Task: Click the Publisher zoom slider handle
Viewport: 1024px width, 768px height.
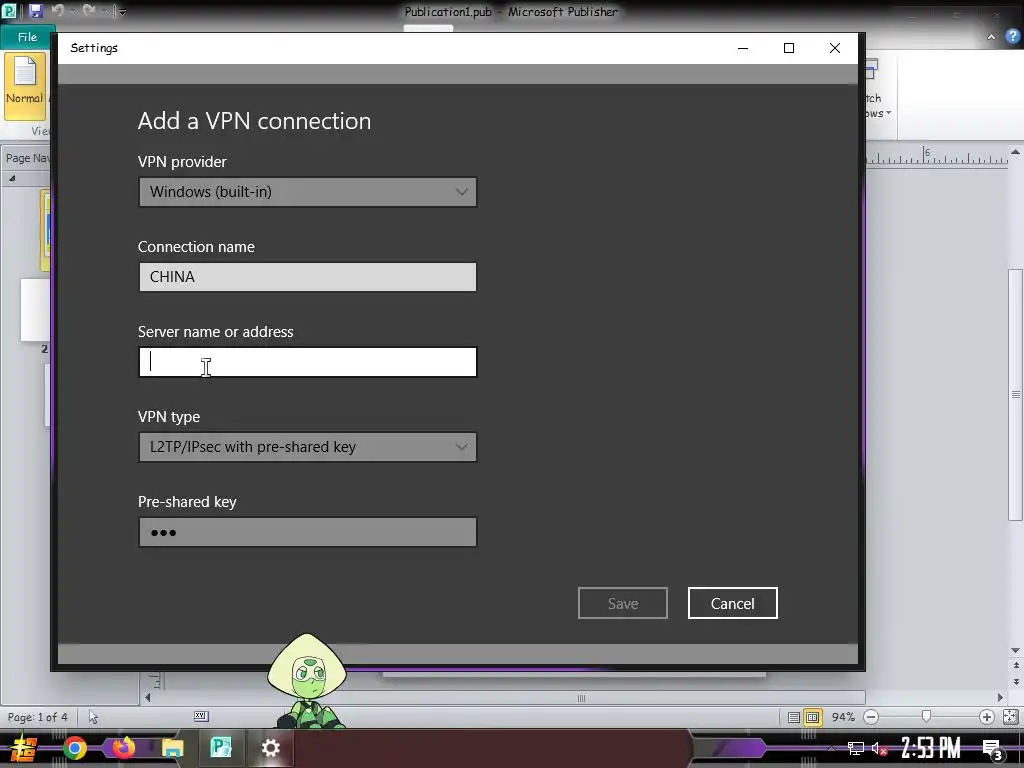Action: click(926, 716)
